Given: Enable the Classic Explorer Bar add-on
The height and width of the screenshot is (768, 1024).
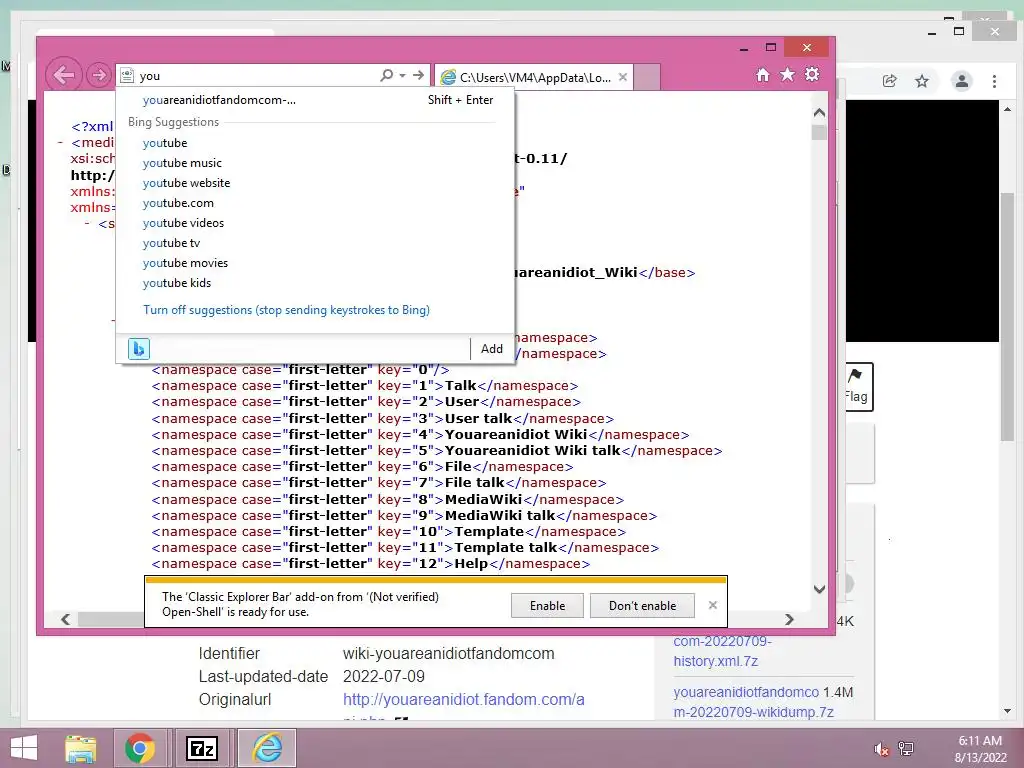Looking at the screenshot, I should 547,605.
